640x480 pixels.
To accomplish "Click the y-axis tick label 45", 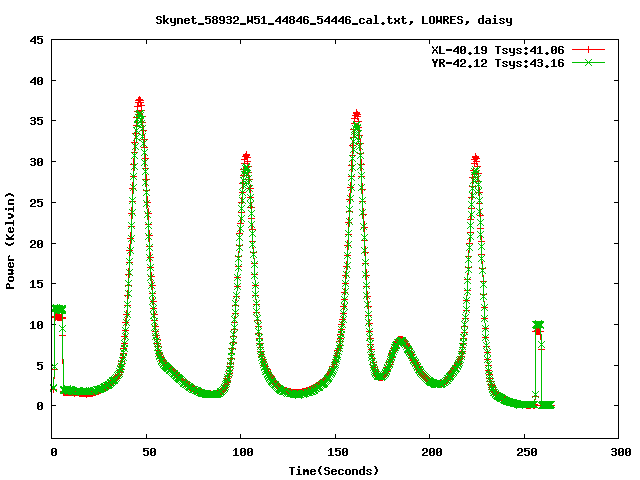I will tap(36, 40).
